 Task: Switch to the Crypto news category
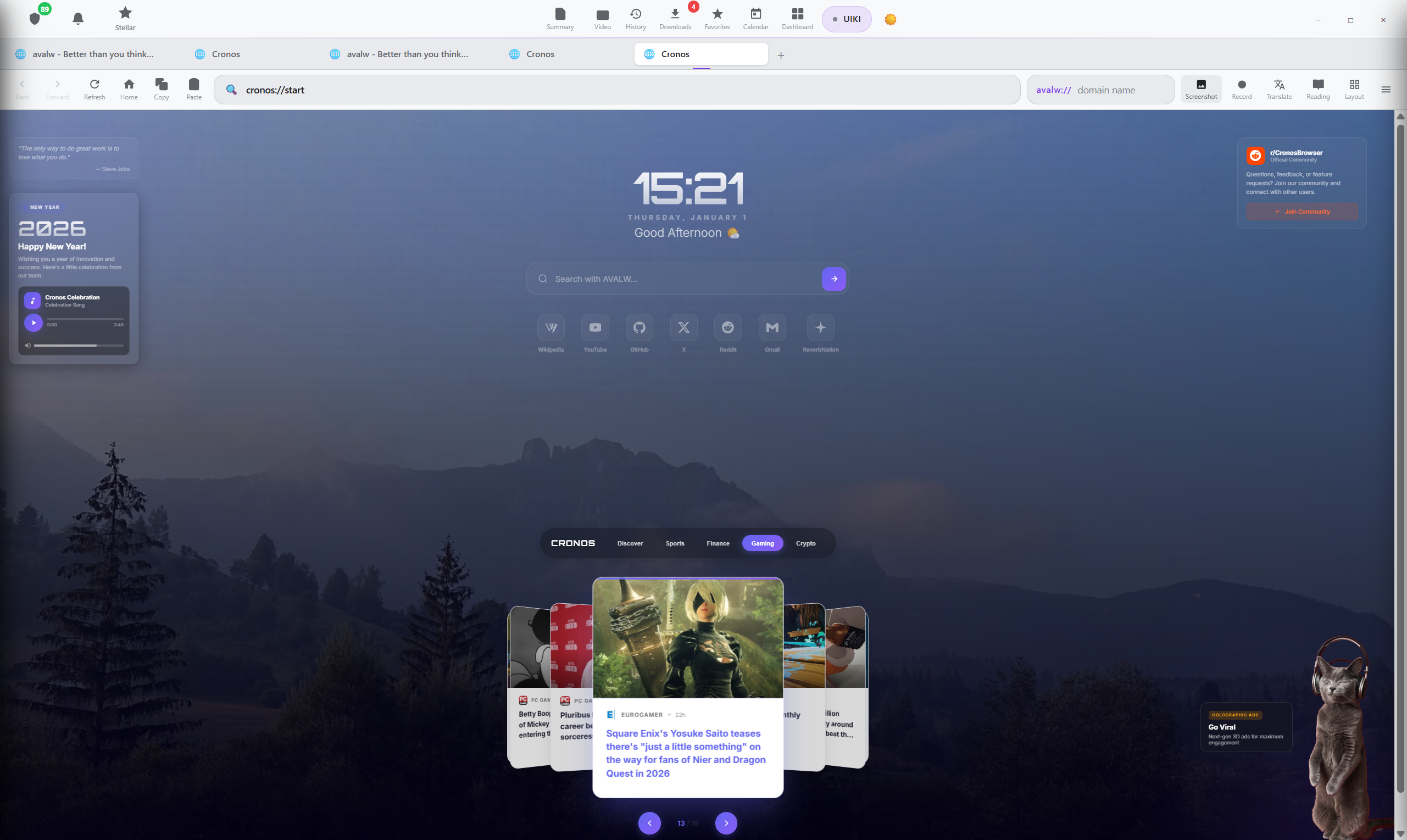coord(806,543)
